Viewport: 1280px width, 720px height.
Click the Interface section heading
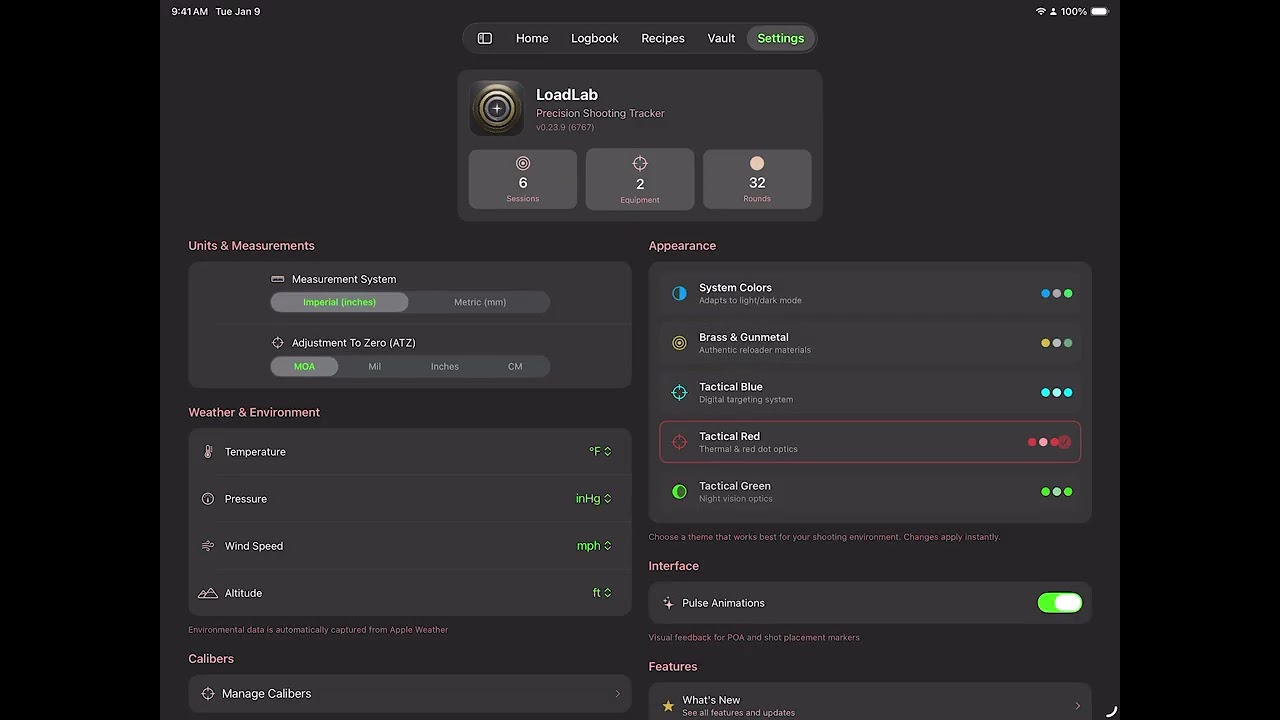click(674, 566)
